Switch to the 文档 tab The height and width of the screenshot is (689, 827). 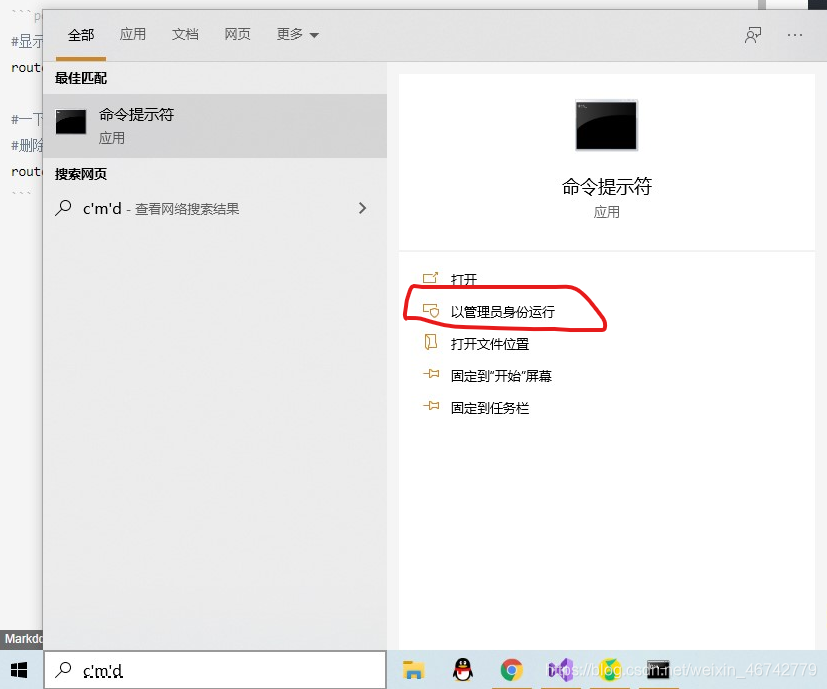click(x=185, y=34)
